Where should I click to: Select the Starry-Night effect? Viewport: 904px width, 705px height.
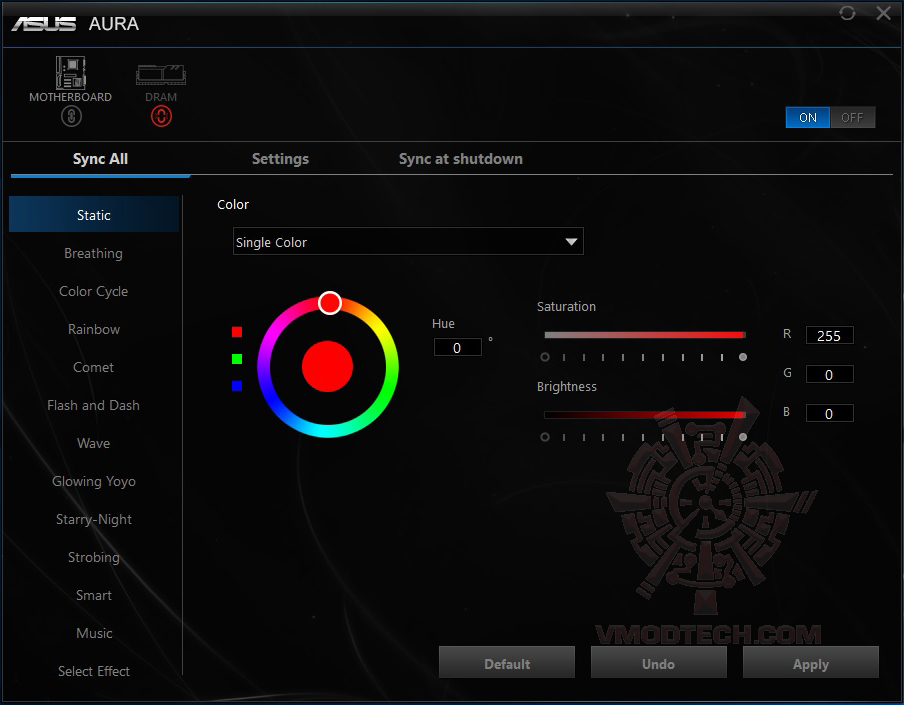[94, 519]
